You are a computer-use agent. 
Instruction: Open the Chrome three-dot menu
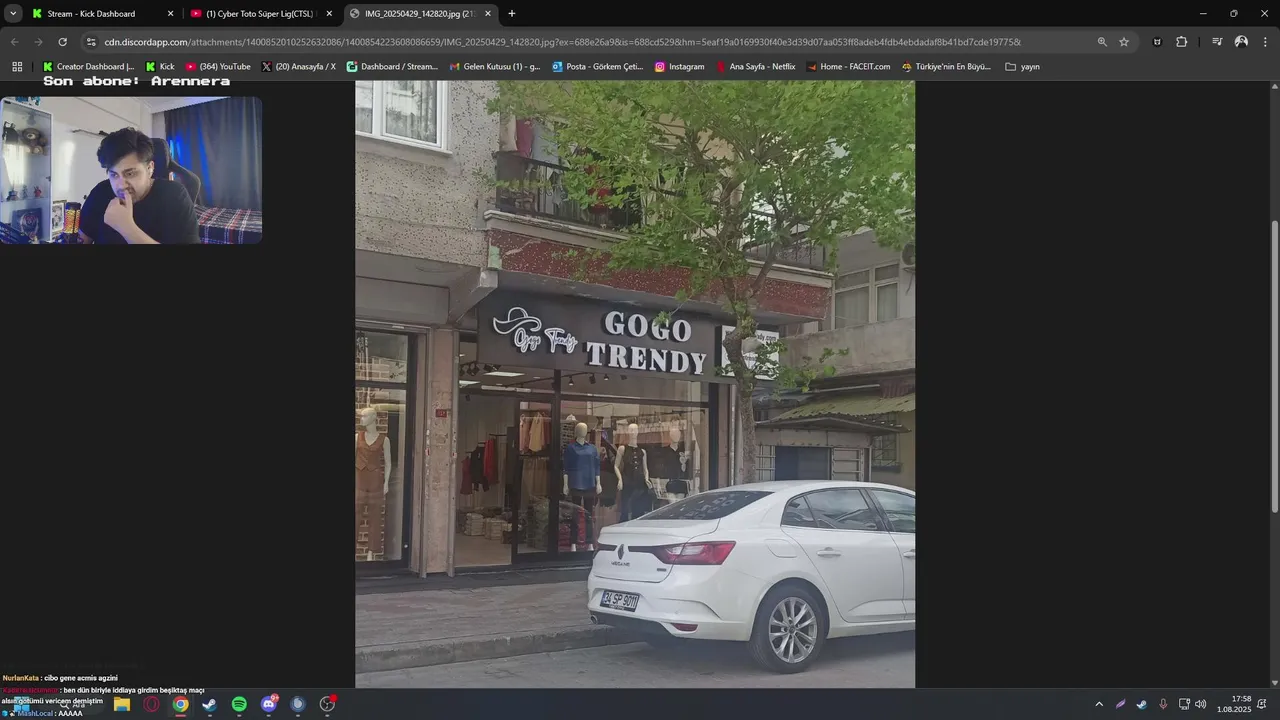click(x=1265, y=42)
